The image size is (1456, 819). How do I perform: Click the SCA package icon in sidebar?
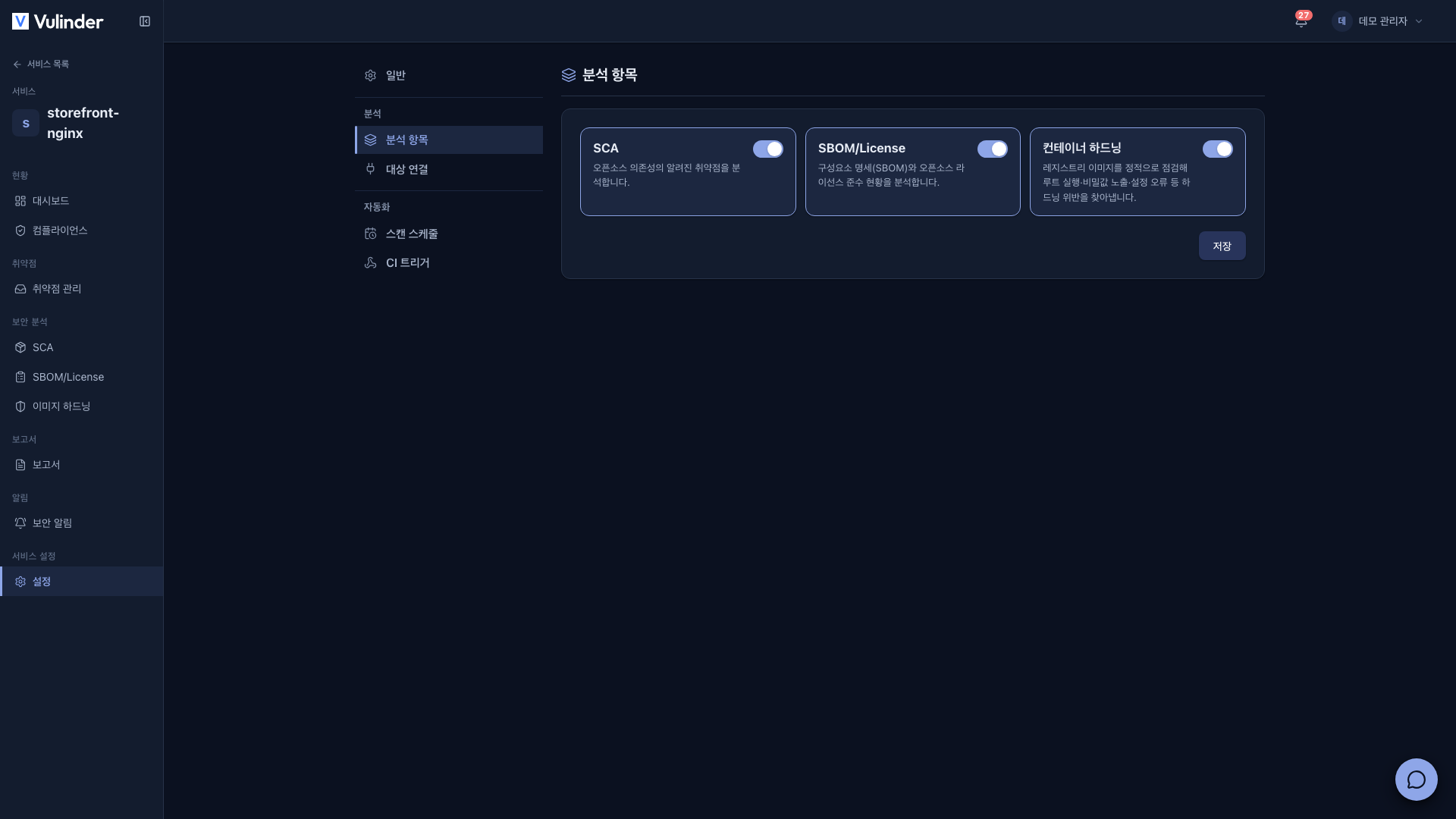(20, 347)
